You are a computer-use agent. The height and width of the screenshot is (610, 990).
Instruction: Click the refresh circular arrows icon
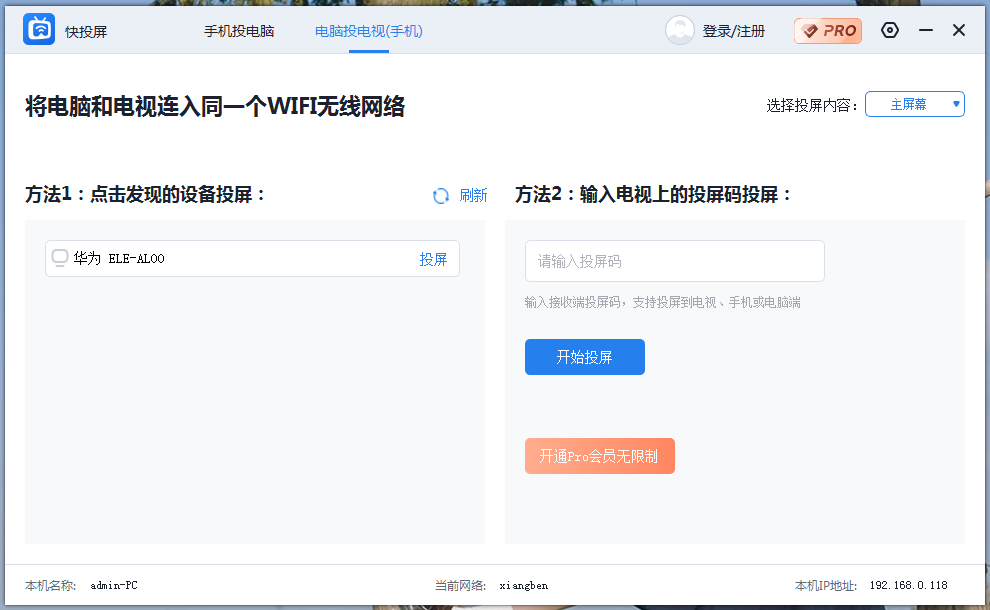(x=441, y=196)
